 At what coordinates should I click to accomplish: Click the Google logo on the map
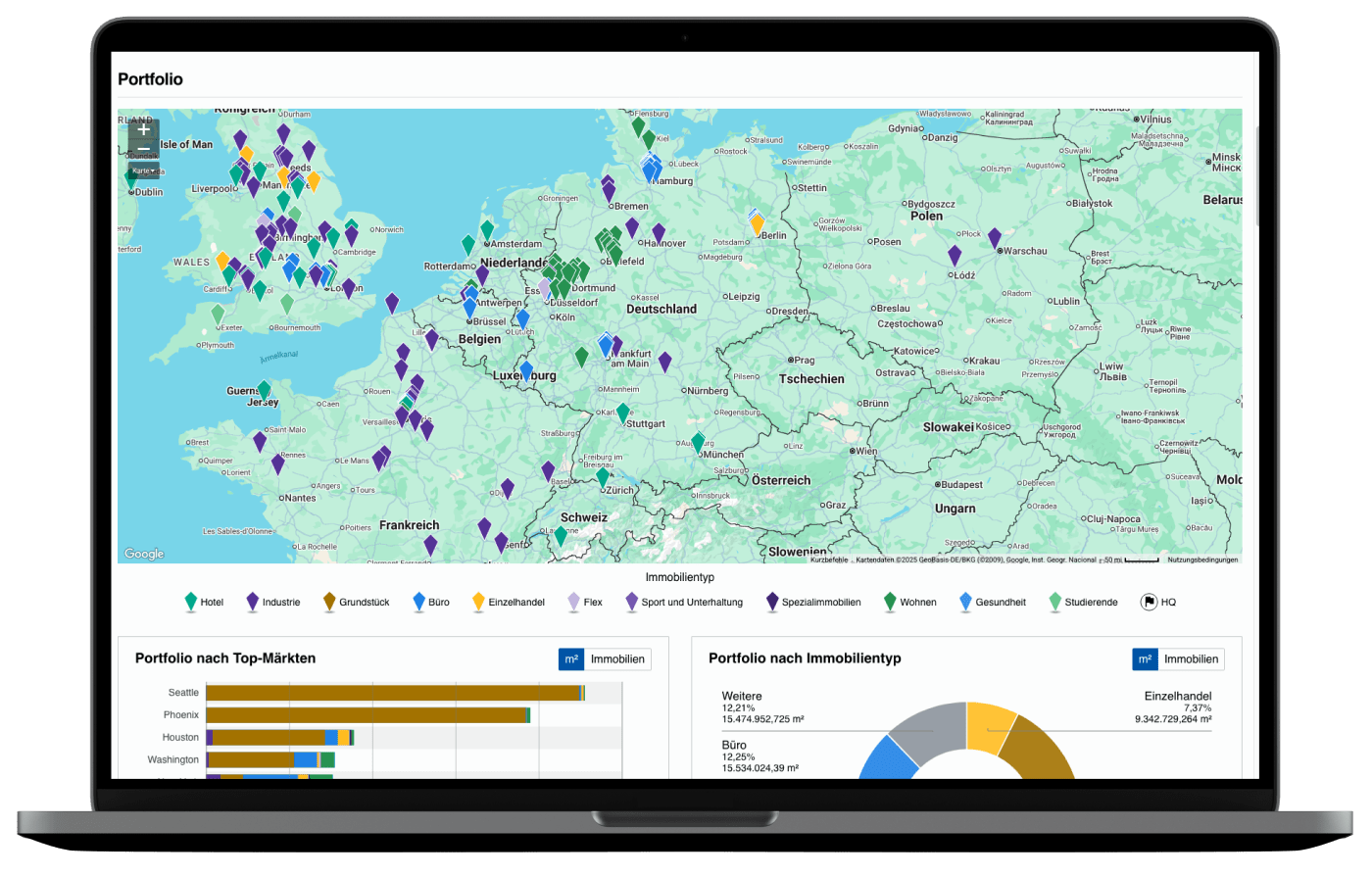tap(144, 554)
